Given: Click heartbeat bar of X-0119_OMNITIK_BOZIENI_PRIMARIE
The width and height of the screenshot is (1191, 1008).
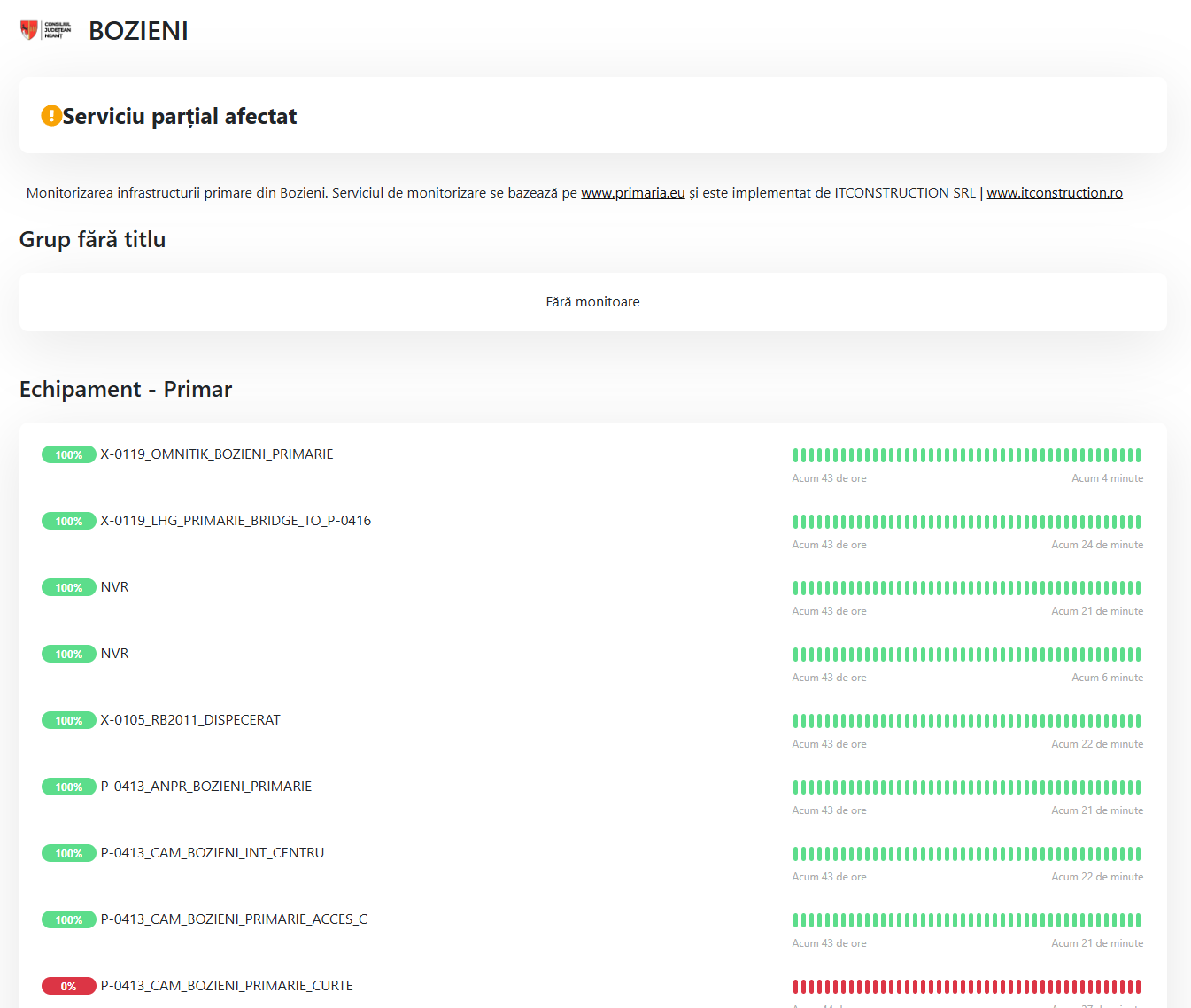Looking at the screenshot, I should tap(966, 455).
